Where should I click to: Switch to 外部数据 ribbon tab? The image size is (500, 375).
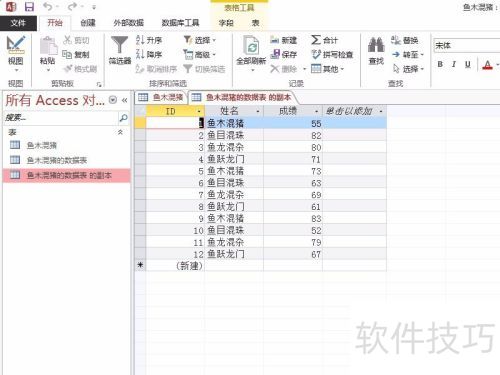point(129,23)
